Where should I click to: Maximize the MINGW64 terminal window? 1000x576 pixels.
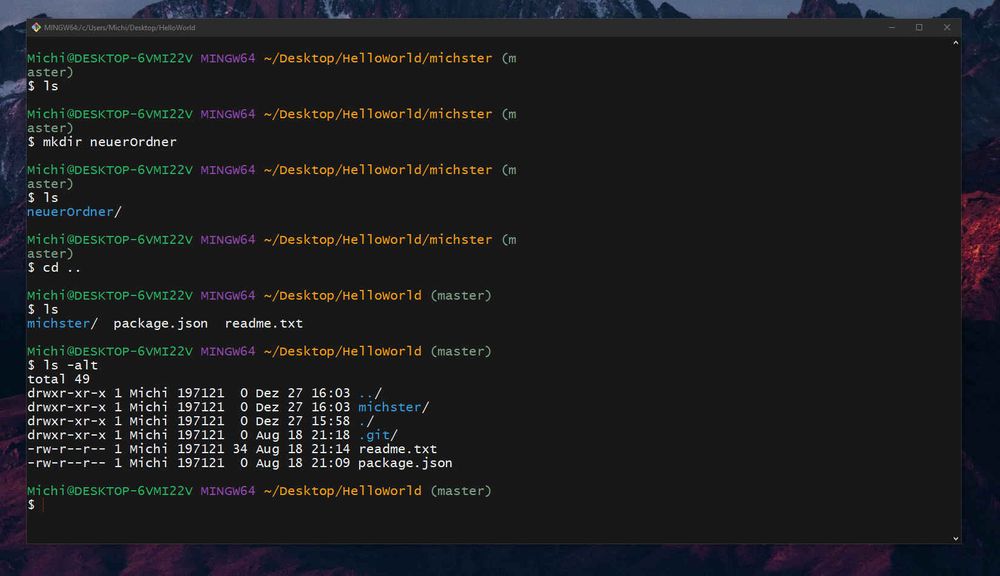[x=919, y=27]
